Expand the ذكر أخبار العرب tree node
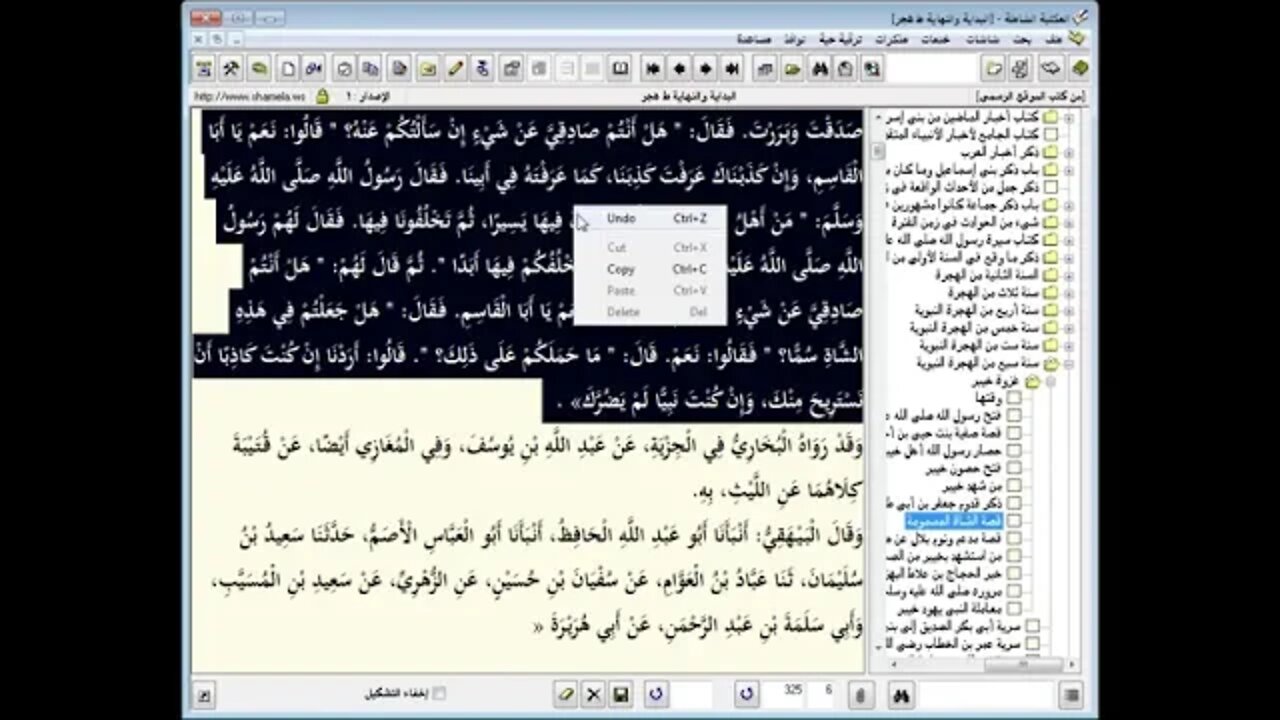Viewport: 1280px width, 720px height. point(1068,151)
